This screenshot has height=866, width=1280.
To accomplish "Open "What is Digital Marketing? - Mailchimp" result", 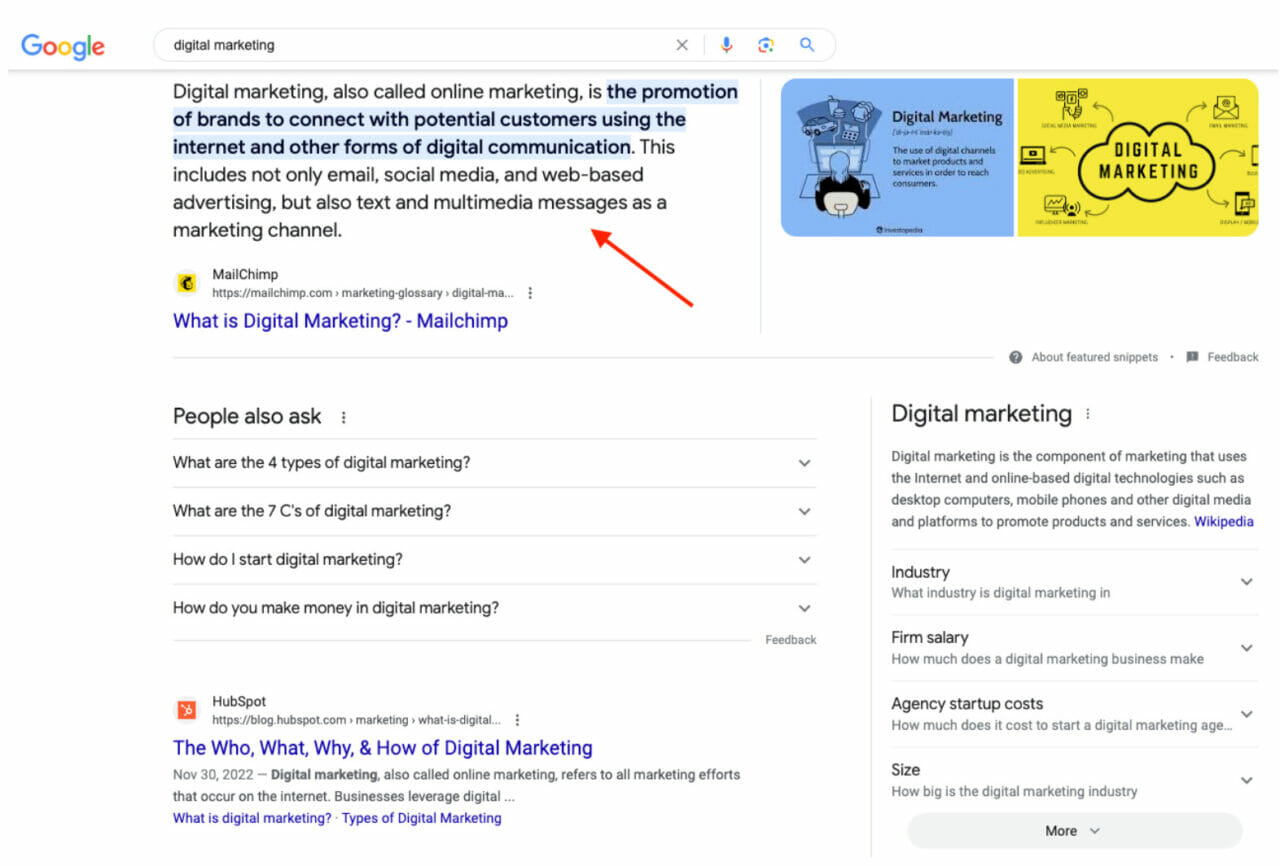I will pos(340,320).
